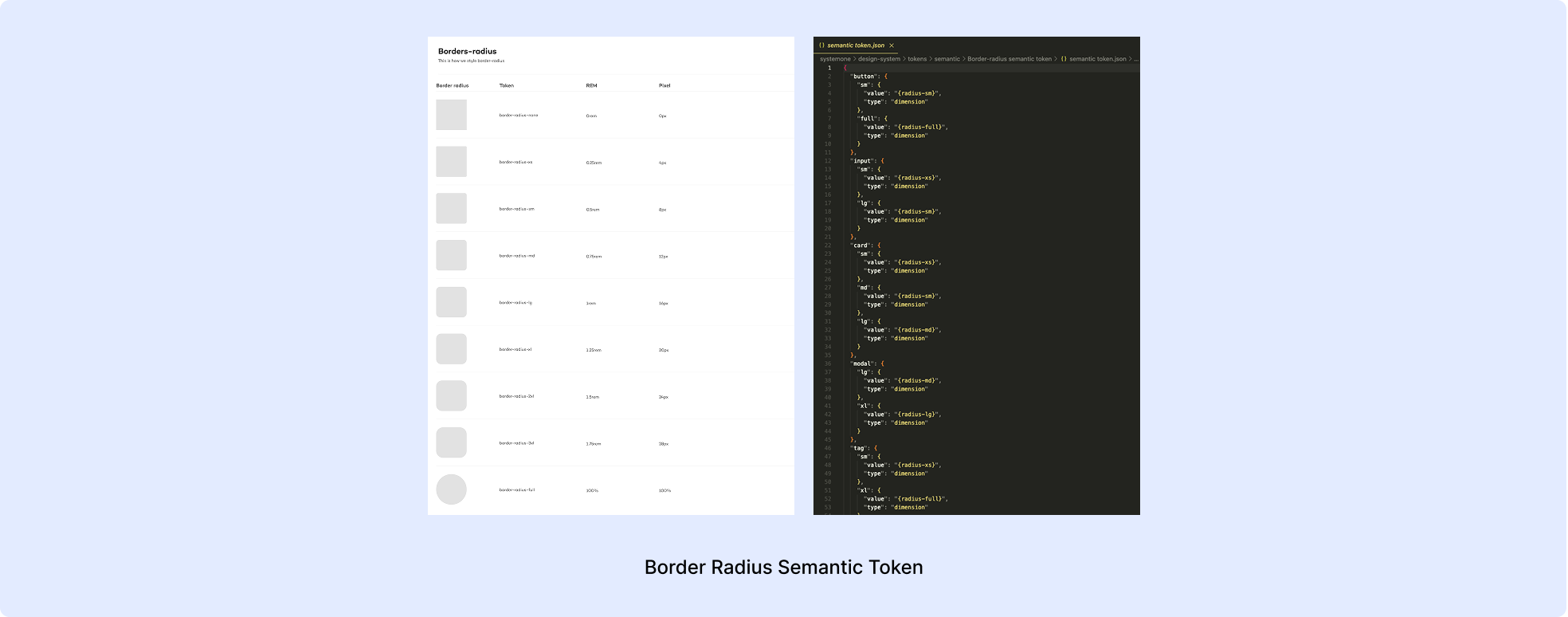Click the Pixel column header

pyautogui.click(x=664, y=85)
